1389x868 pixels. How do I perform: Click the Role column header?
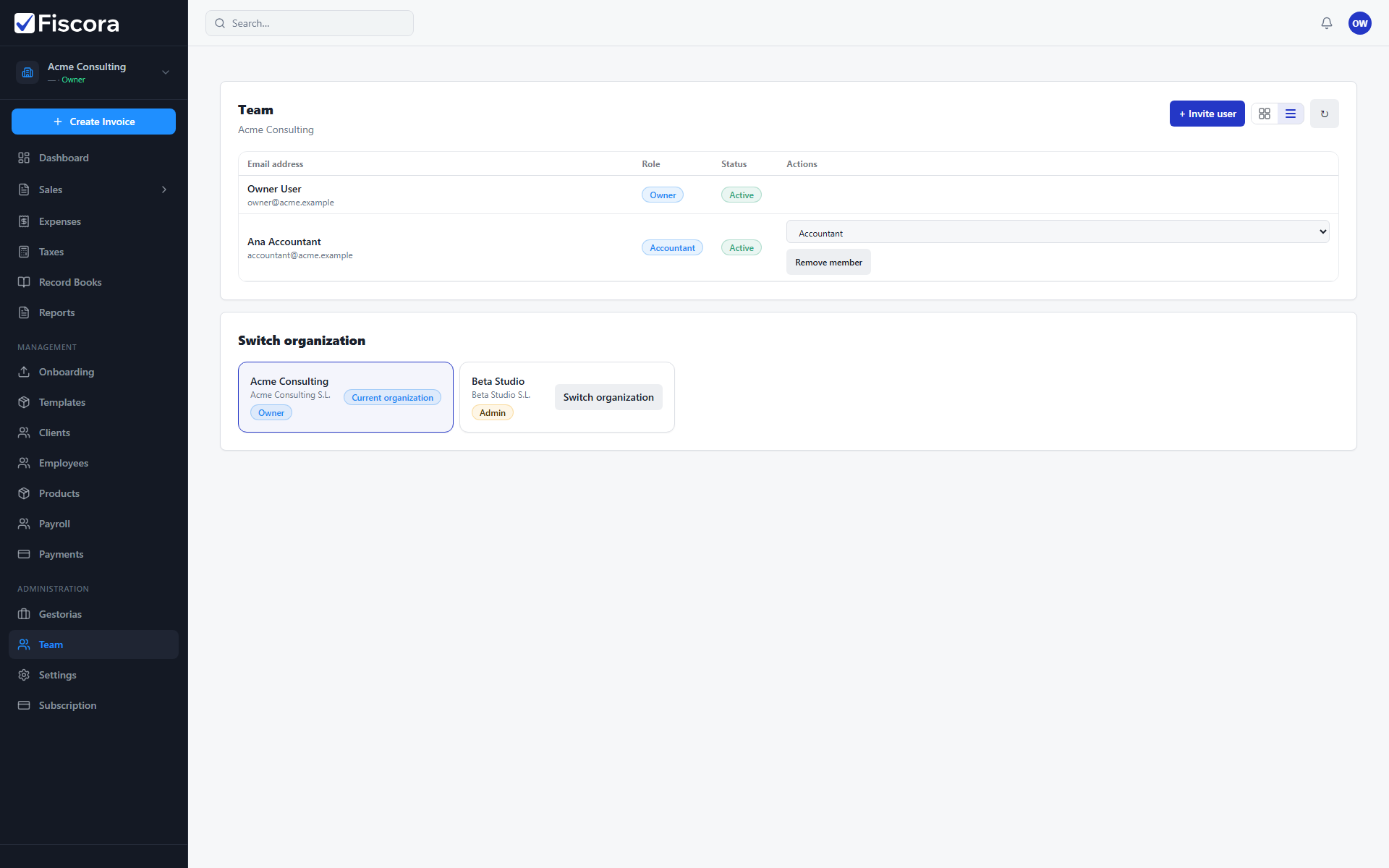click(651, 164)
